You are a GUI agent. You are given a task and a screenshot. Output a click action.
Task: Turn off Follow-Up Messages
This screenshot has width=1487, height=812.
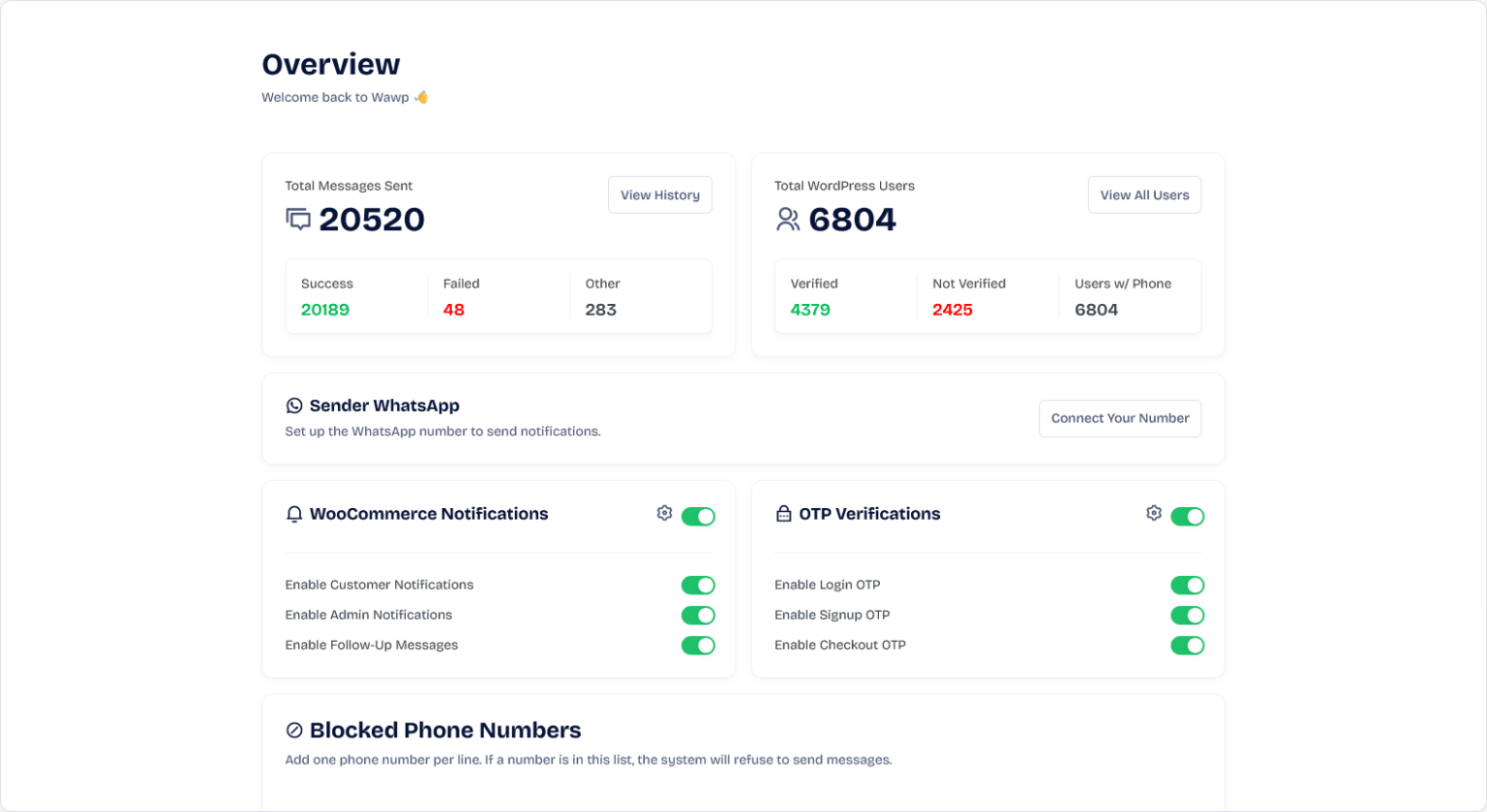(x=699, y=645)
